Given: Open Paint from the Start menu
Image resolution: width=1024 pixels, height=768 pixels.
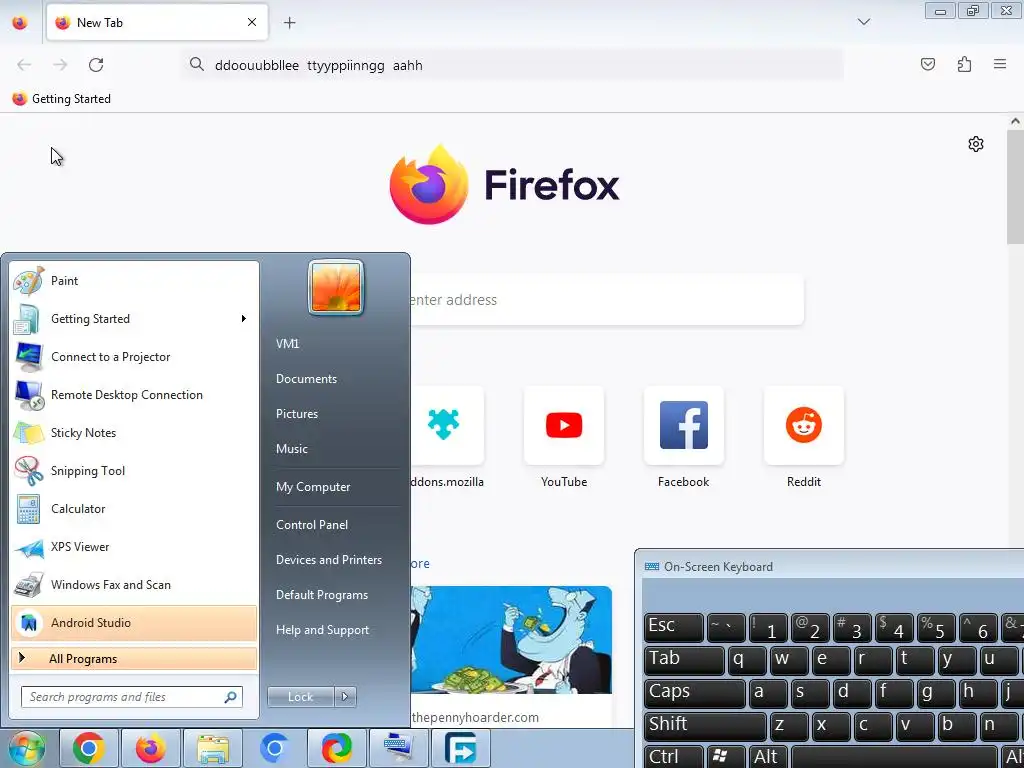Looking at the screenshot, I should [x=134, y=281].
